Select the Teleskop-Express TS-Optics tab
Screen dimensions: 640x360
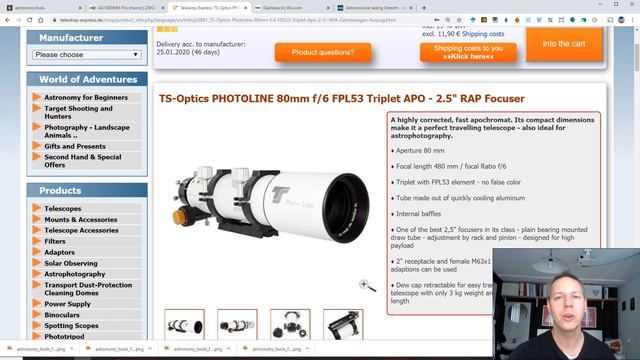pyautogui.click(x=209, y=8)
